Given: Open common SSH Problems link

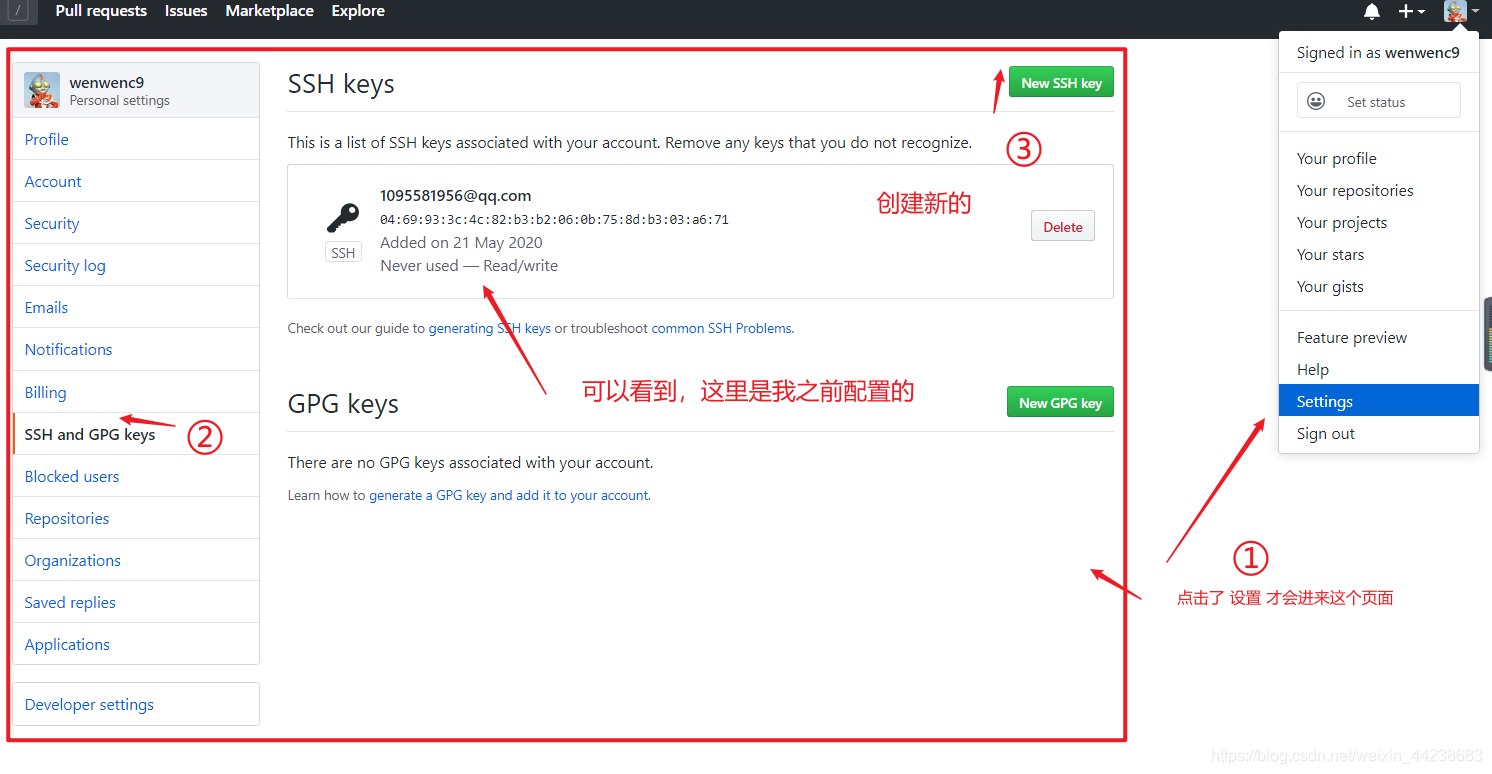Looking at the screenshot, I should pyautogui.click(x=722, y=328).
